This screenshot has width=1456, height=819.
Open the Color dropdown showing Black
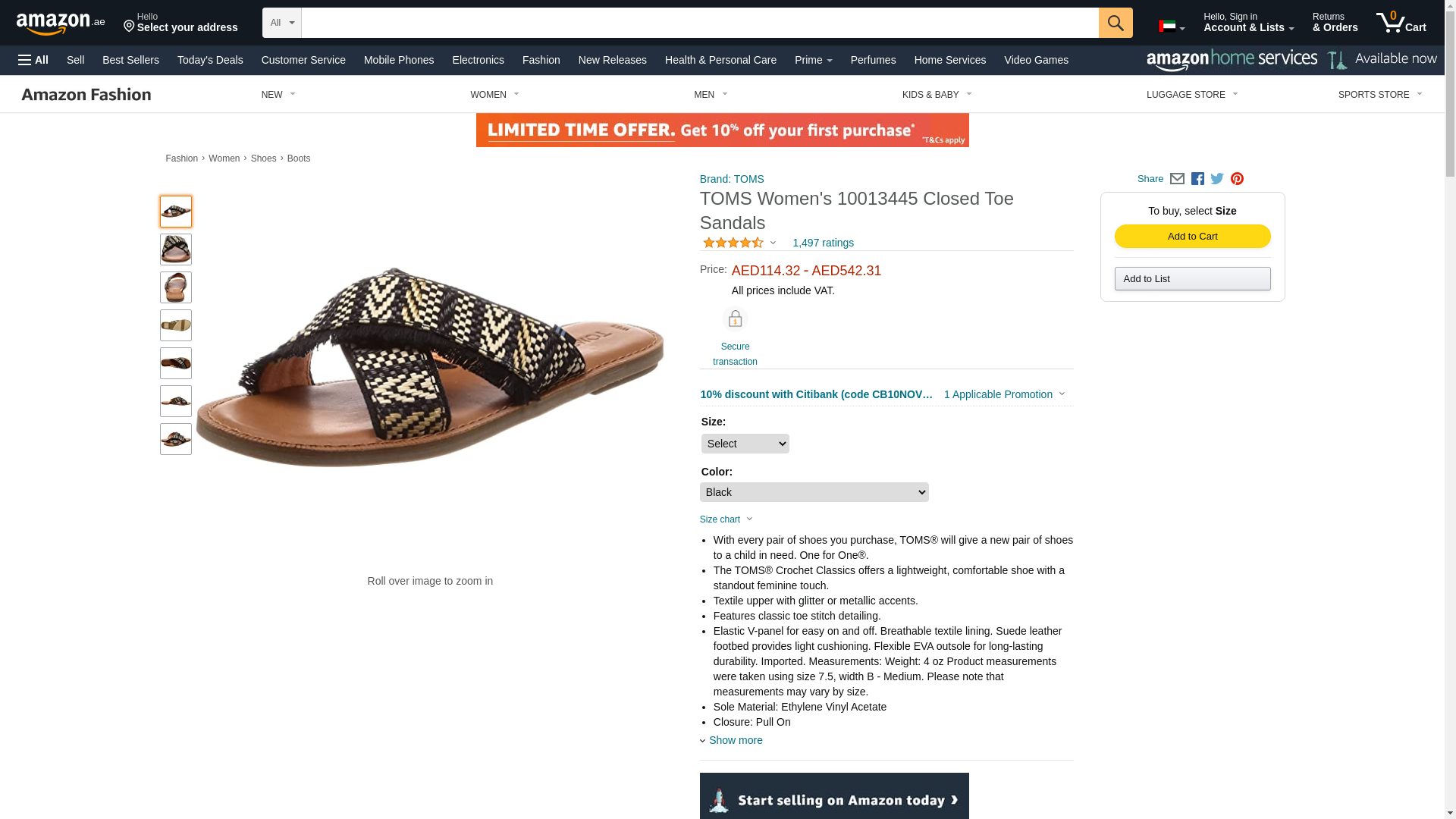814,492
